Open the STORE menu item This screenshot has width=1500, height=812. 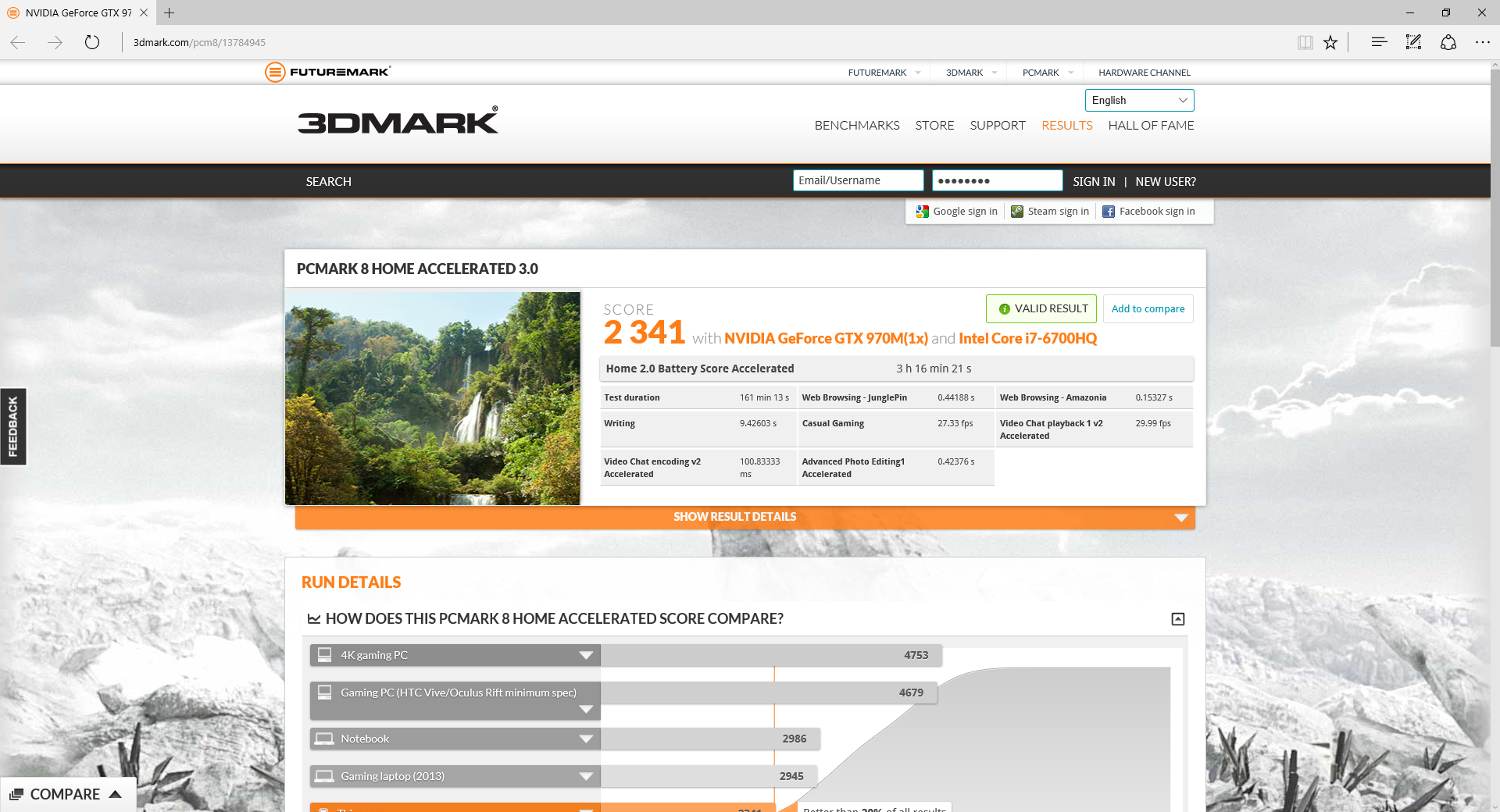tap(934, 125)
